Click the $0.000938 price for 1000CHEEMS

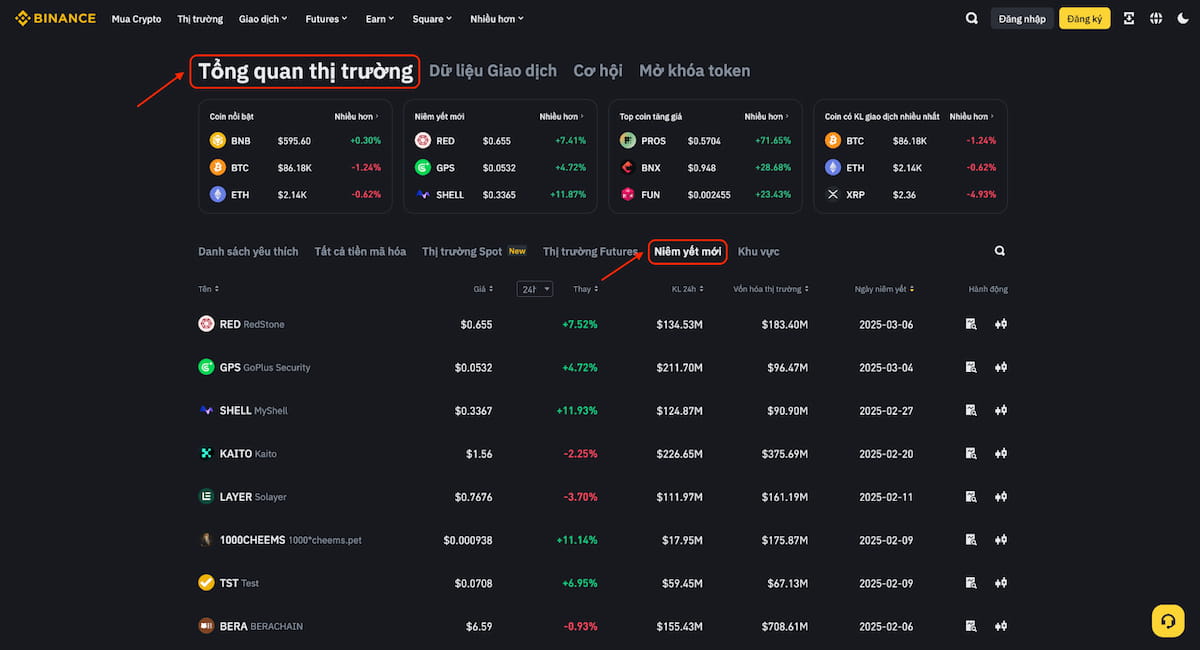click(x=468, y=540)
